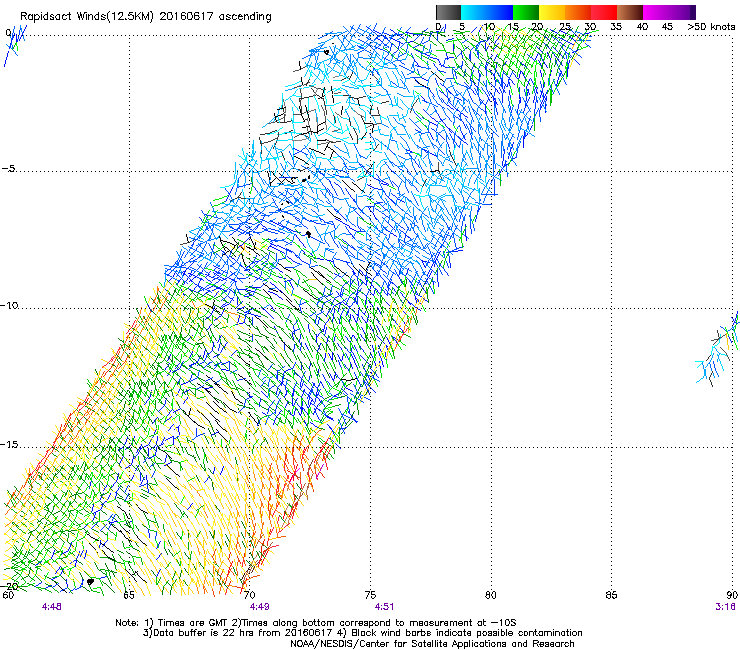The width and height of the screenshot is (740, 650).
Task: Click the purple time label '4:51'
Action: click(384, 607)
